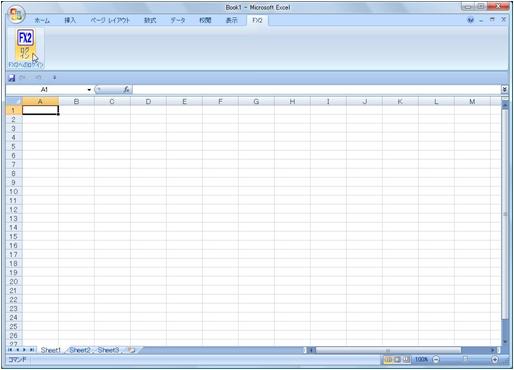Insert new worksheet tab icon
The height and width of the screenshot is (370, 514).
point(132,350)
